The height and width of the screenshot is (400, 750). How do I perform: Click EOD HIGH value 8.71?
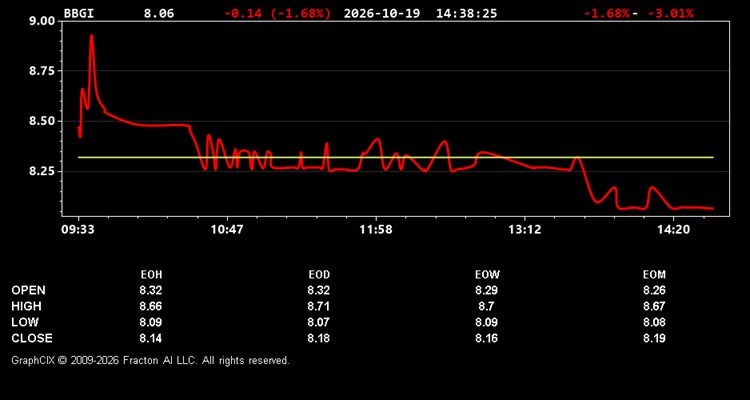(319, 306)
